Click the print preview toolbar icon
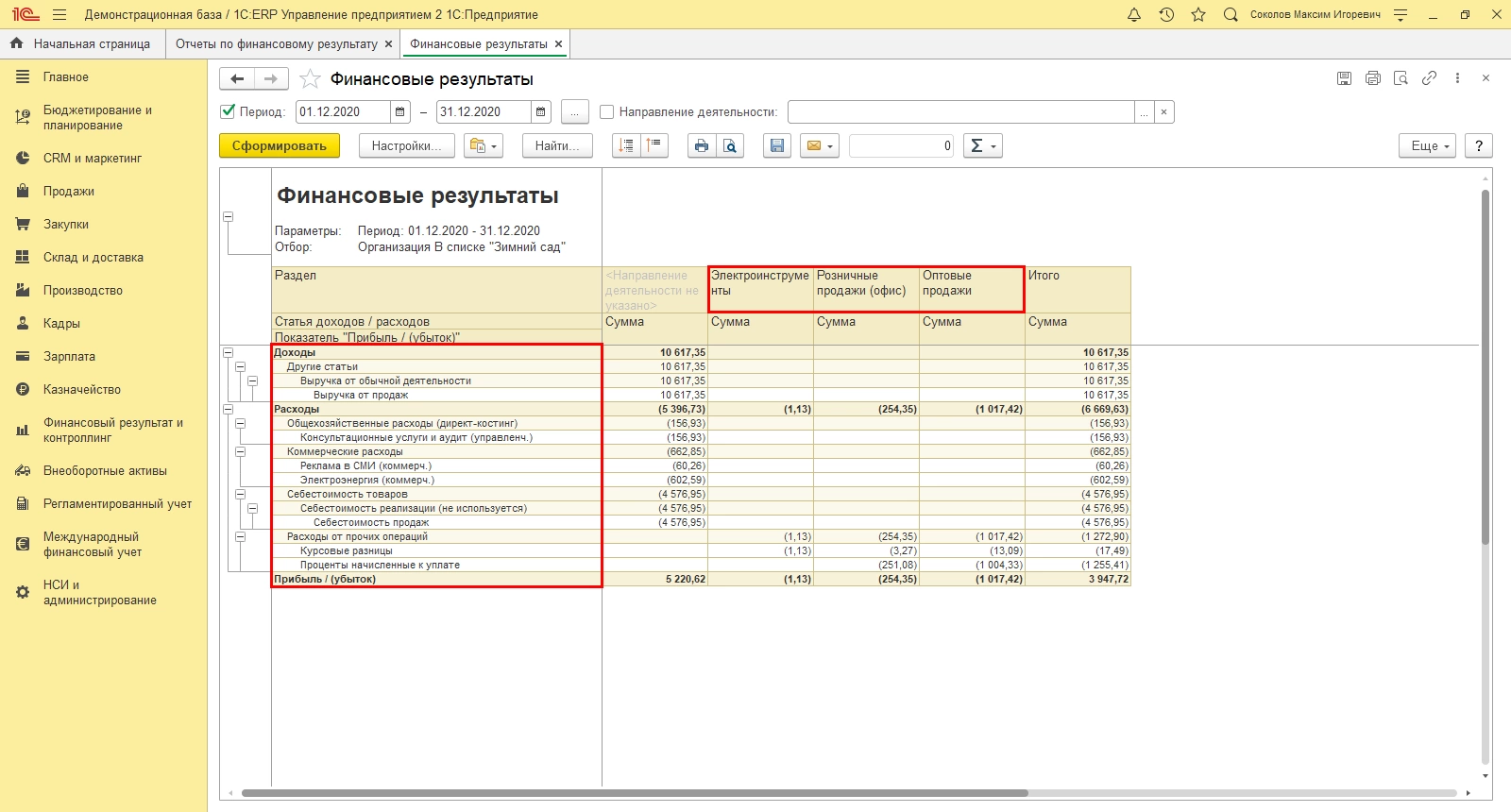1511x812 pixels. (x=730, y=145)
